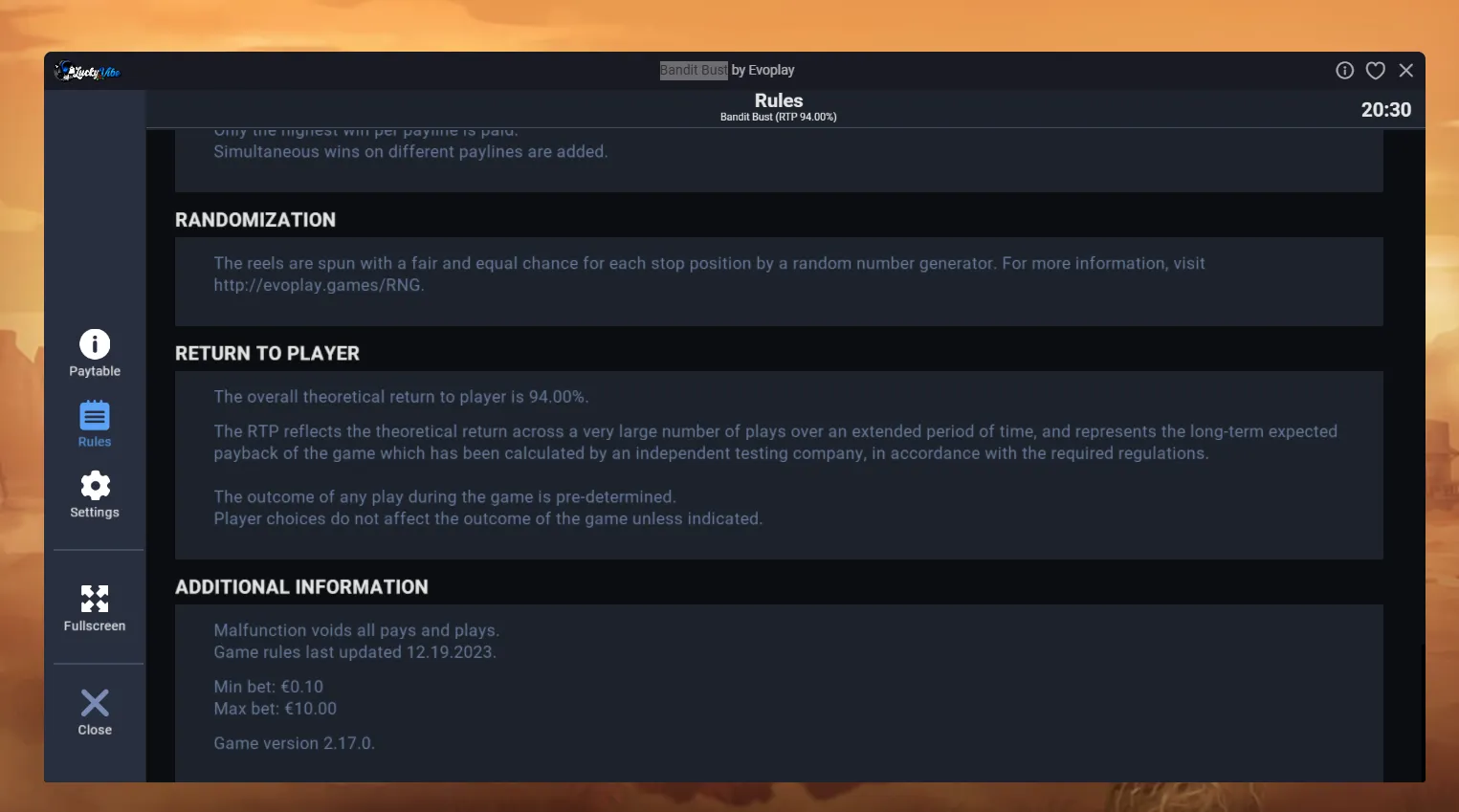The image size is (1459, 812).
Task: Open the evoplay.games/RNG link
Action: [319, 285]
